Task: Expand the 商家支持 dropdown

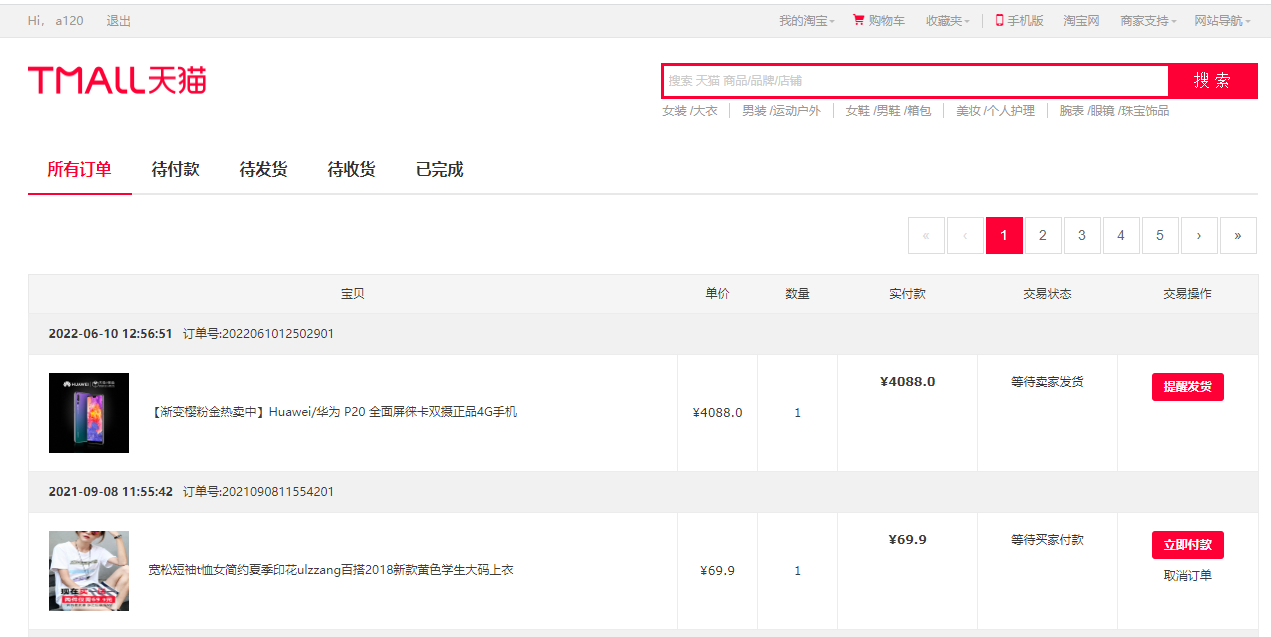Action: 1148,20
